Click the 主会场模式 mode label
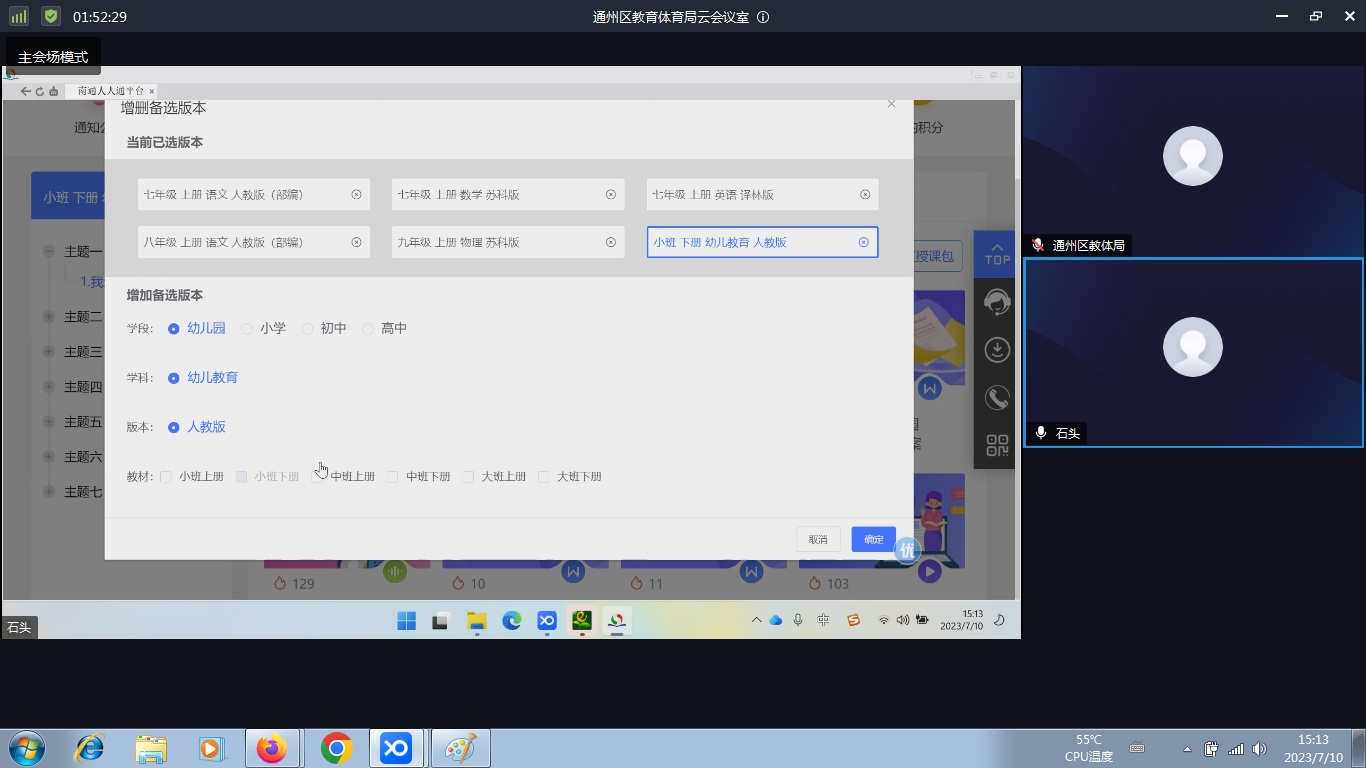Image resolution: width=1366 pixels, height=768 pixels. tap(53, 57)
